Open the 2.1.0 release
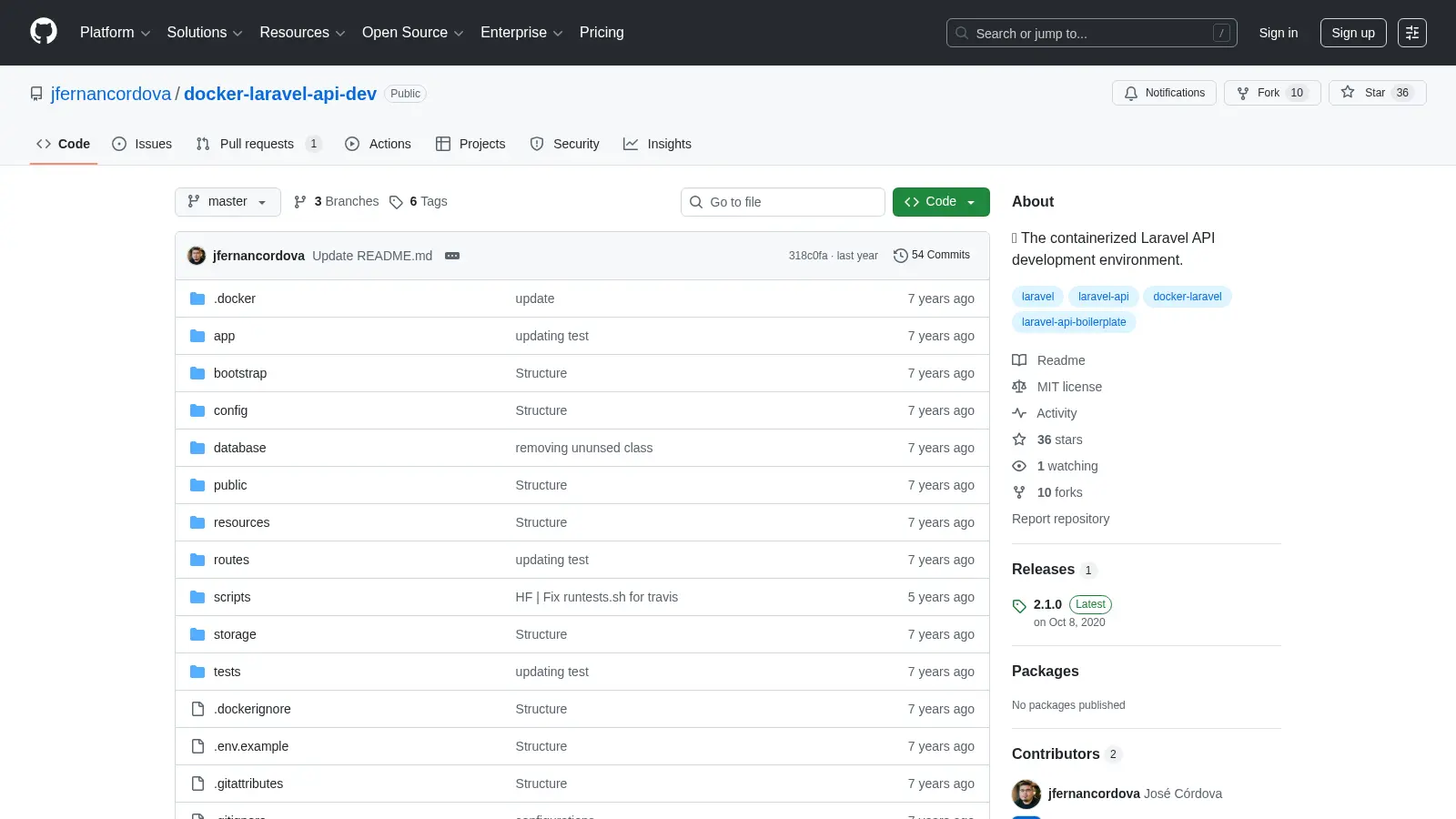This screenshot has height=819, width=1456. (1047, 604)
